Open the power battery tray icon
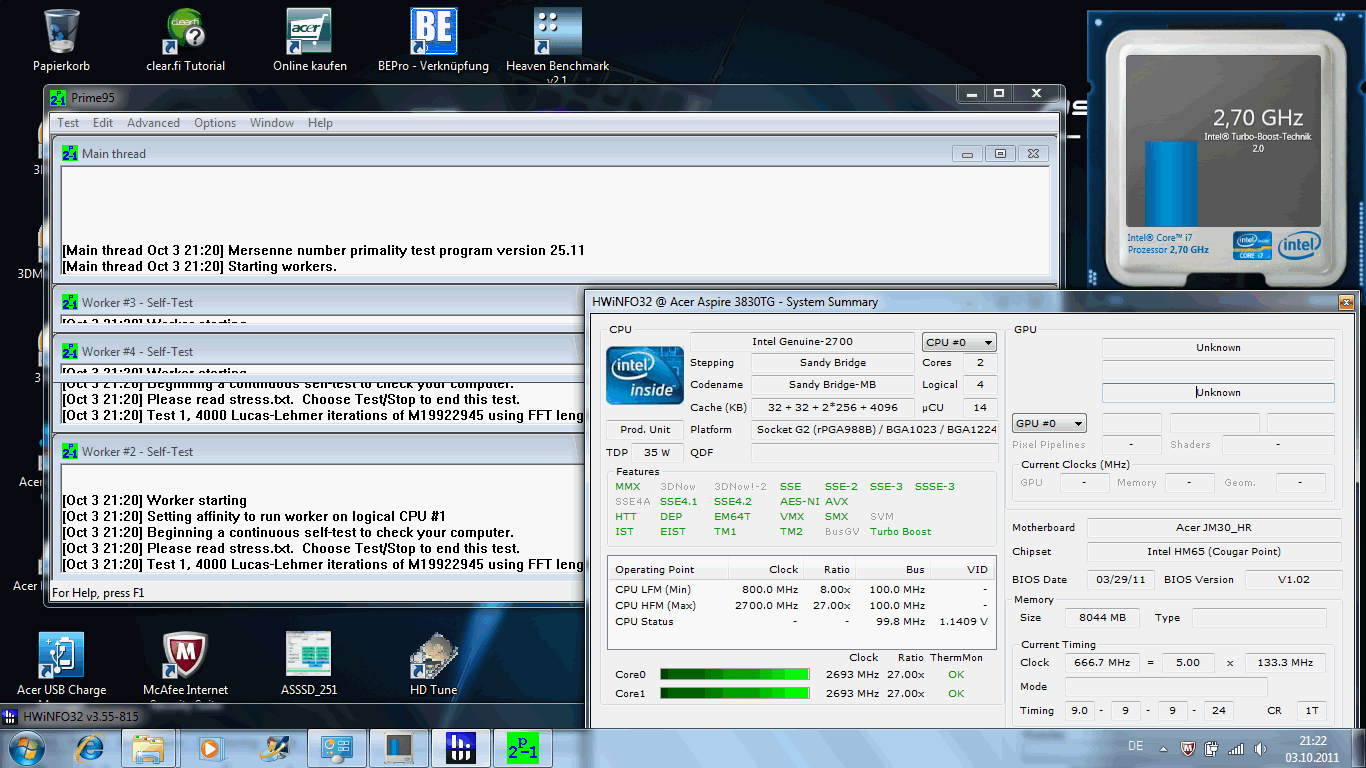 (1211, 748)
